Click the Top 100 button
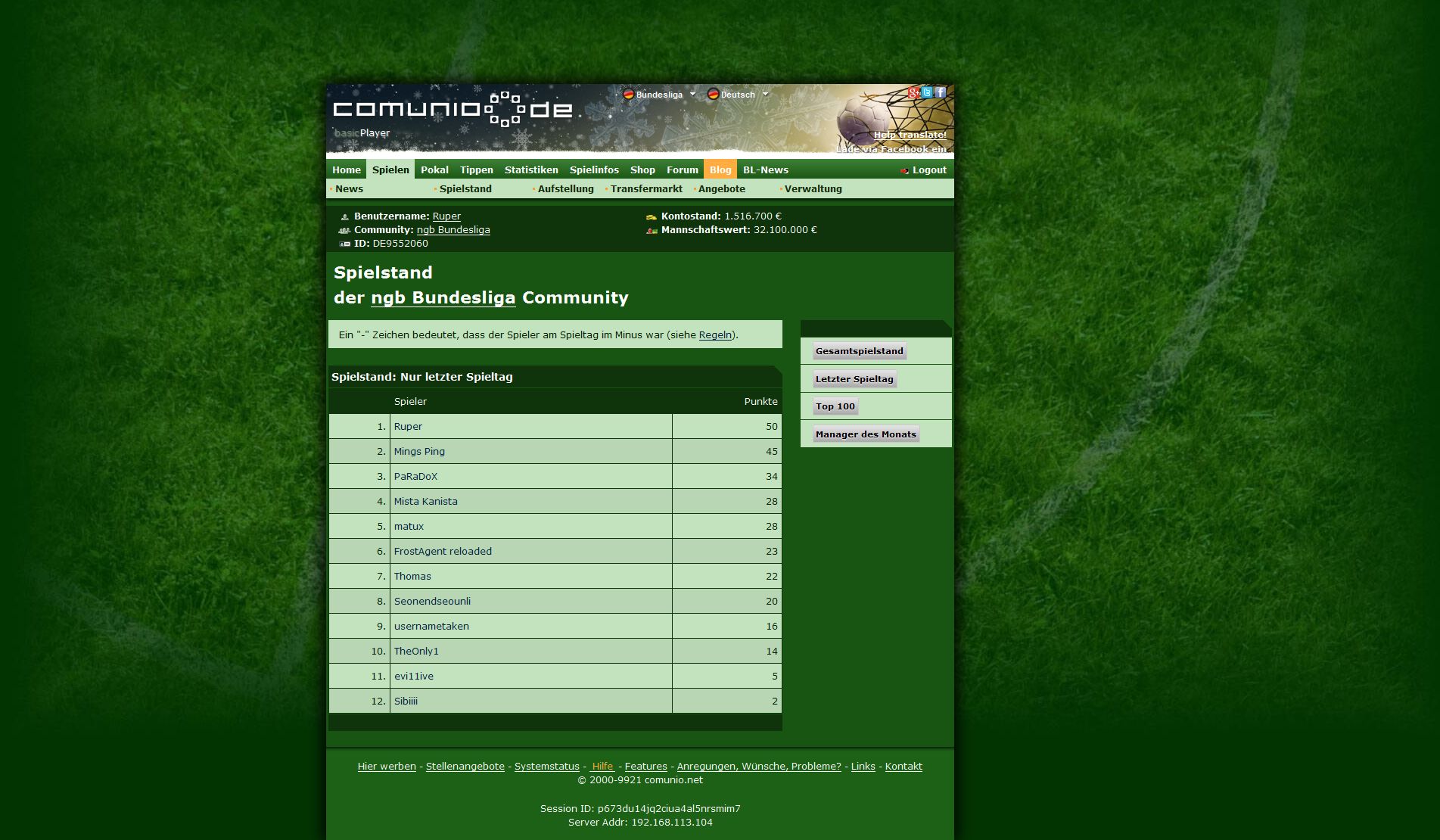Viewport: 1440px width, 840px height. (x=835, y=406)
